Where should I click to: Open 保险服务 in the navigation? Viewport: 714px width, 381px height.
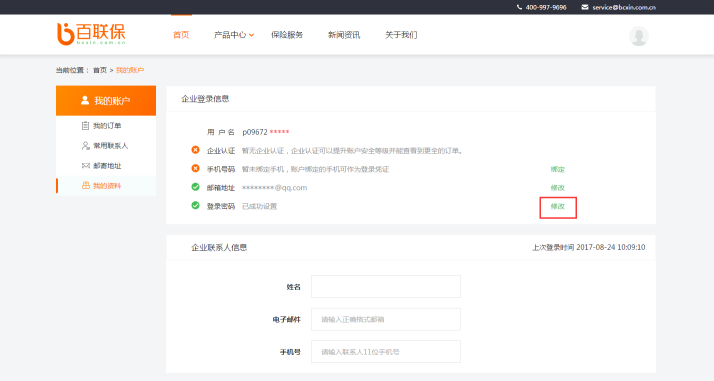click(287, 35)
